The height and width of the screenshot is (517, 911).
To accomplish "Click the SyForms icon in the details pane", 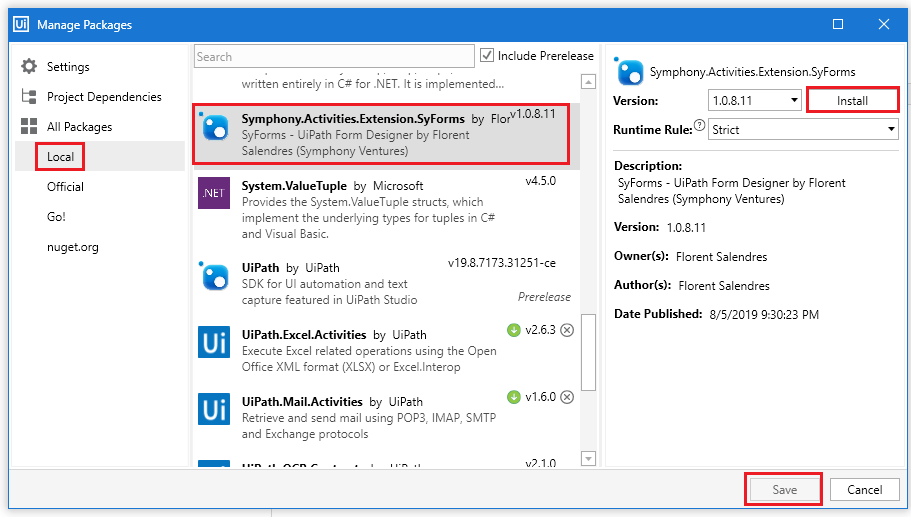I will 629,72.
